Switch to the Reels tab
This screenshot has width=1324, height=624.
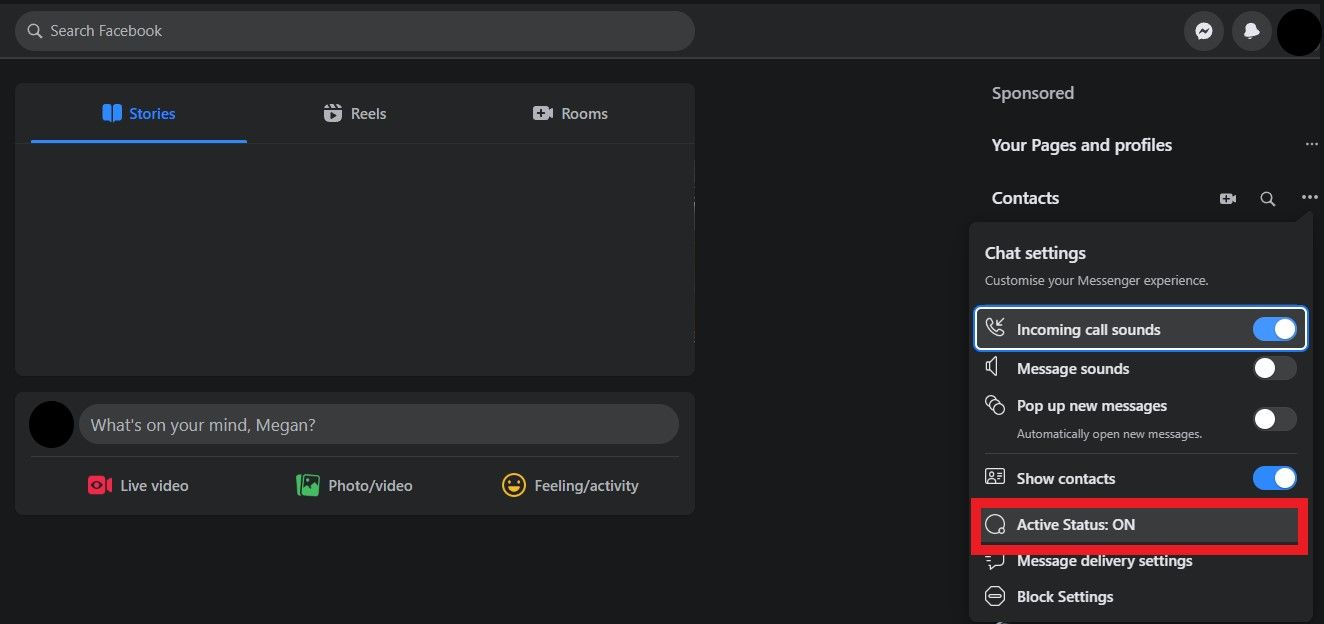click(355, 114)
